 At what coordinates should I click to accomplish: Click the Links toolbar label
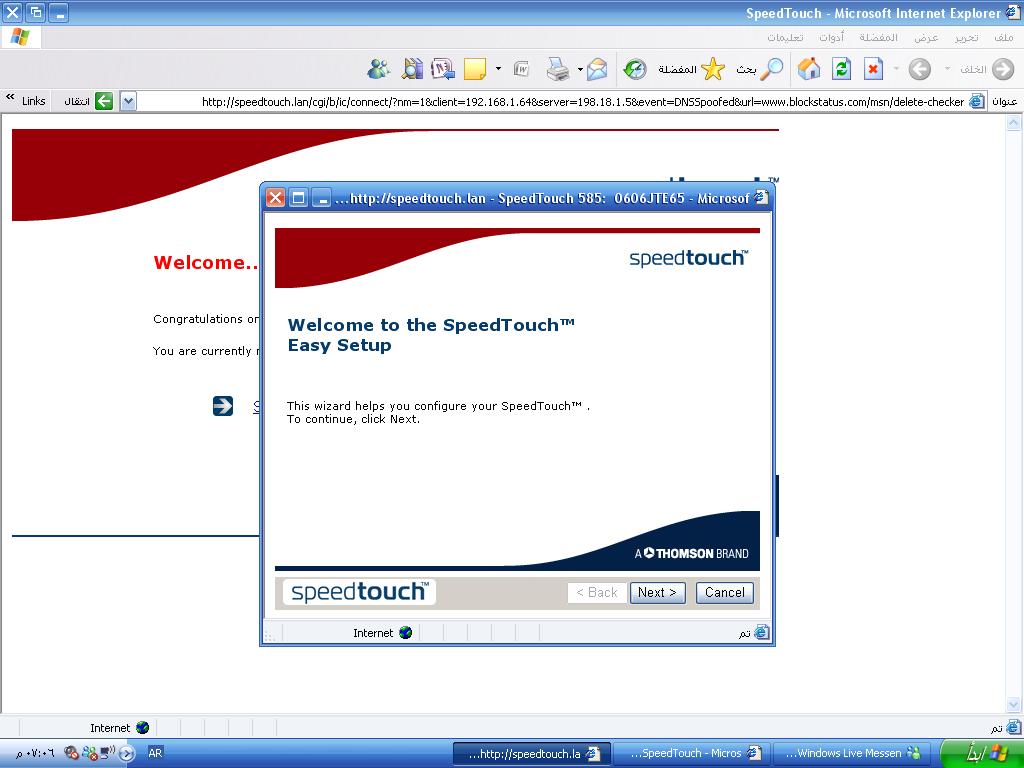(x=33, y=101)
